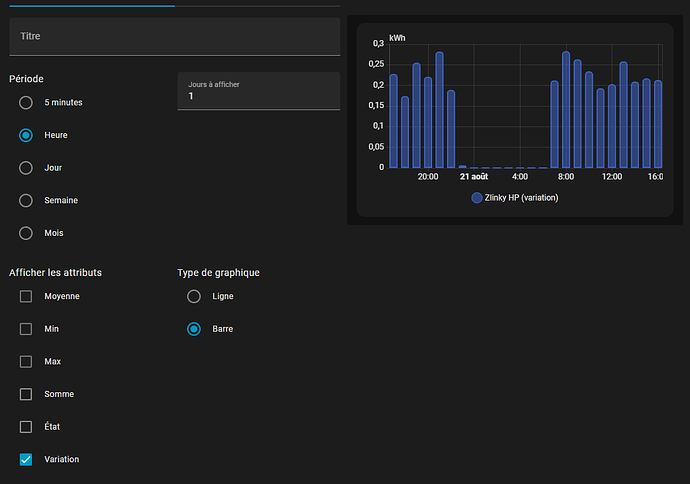Enable the Moyenne attribute checkbox
This screenshot has width=690, height=484.
tap(26, 296)
